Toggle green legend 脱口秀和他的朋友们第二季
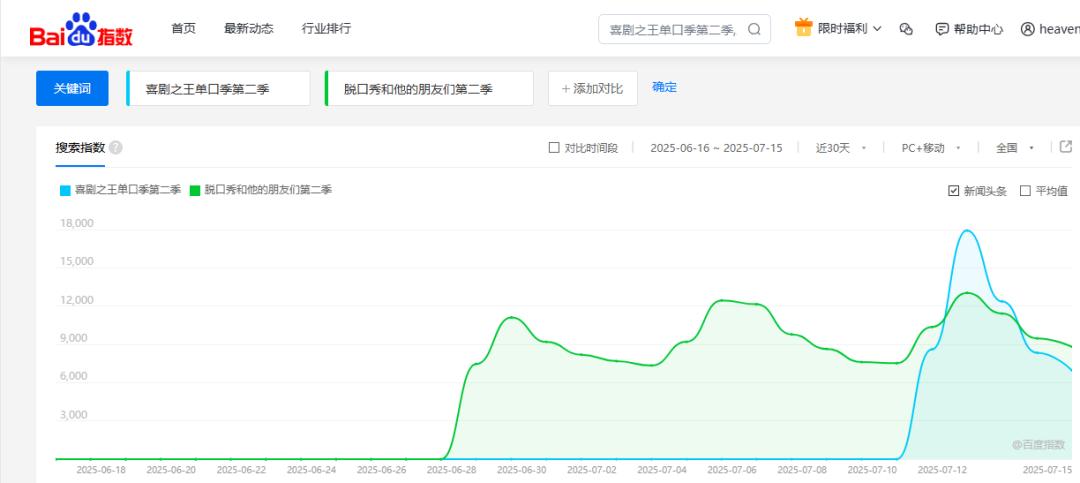Viewport: 1080px width, 483px height. point(260,190)
